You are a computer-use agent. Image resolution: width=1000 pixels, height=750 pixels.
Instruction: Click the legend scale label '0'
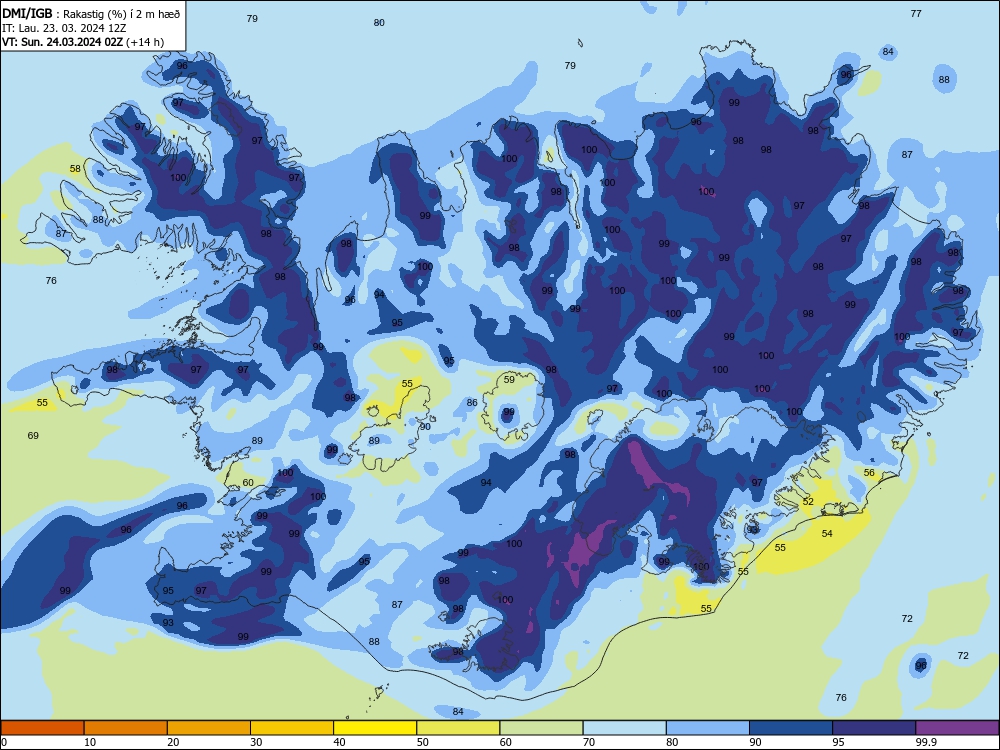click(4, 742)
